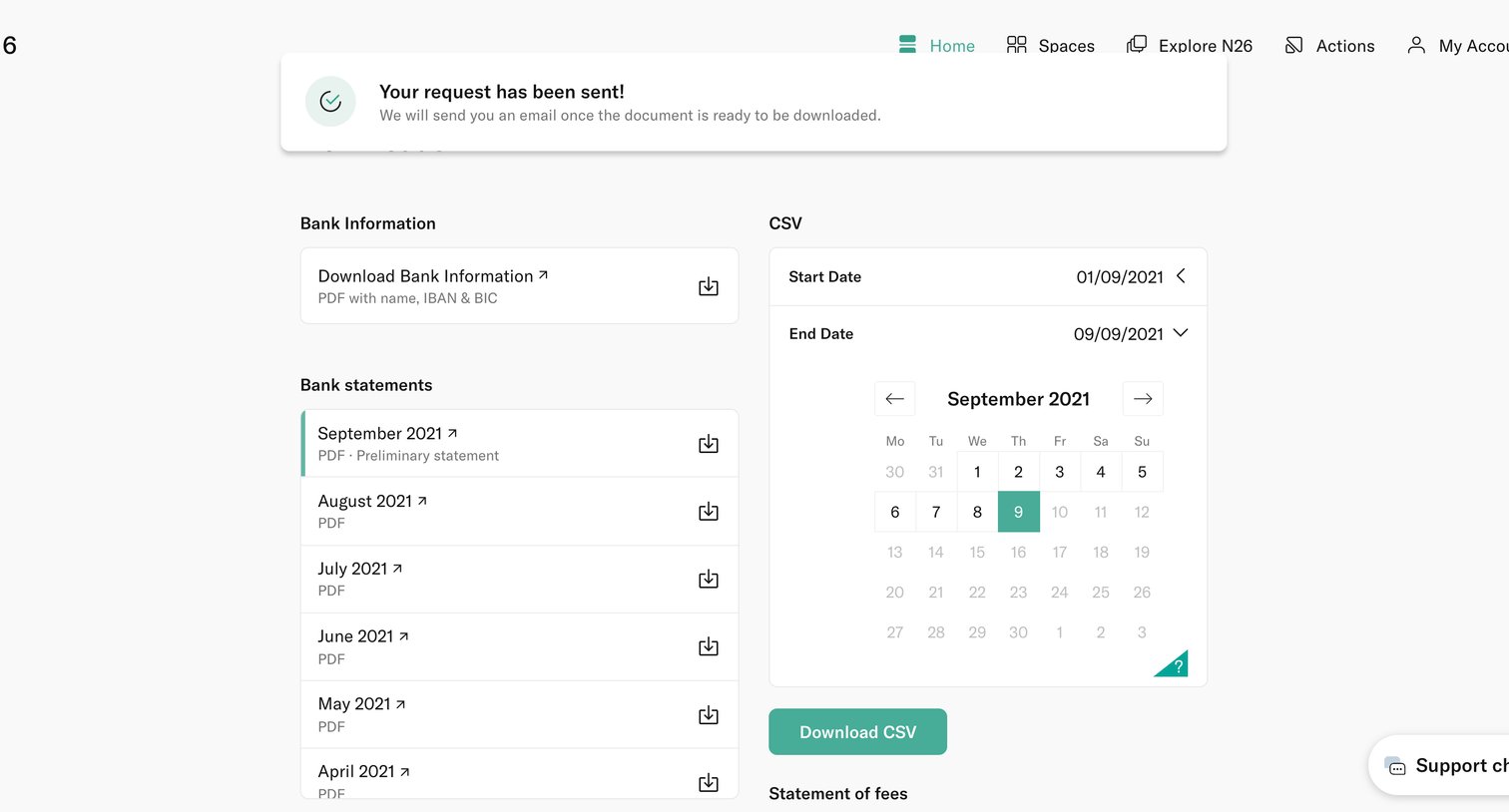Open Explore N26 menu label

pos(1206,46)
